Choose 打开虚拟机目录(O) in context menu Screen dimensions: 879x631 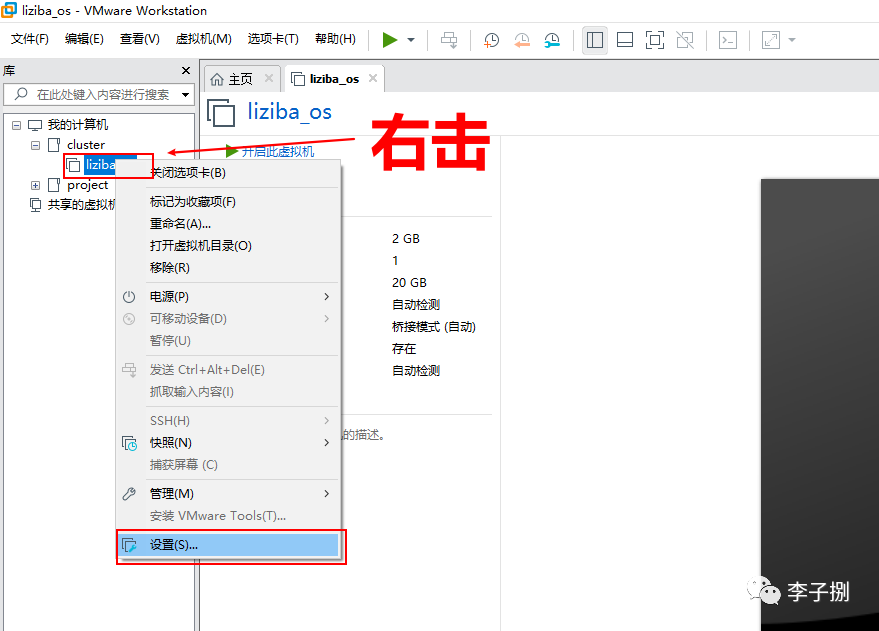[x=228, y=245]
